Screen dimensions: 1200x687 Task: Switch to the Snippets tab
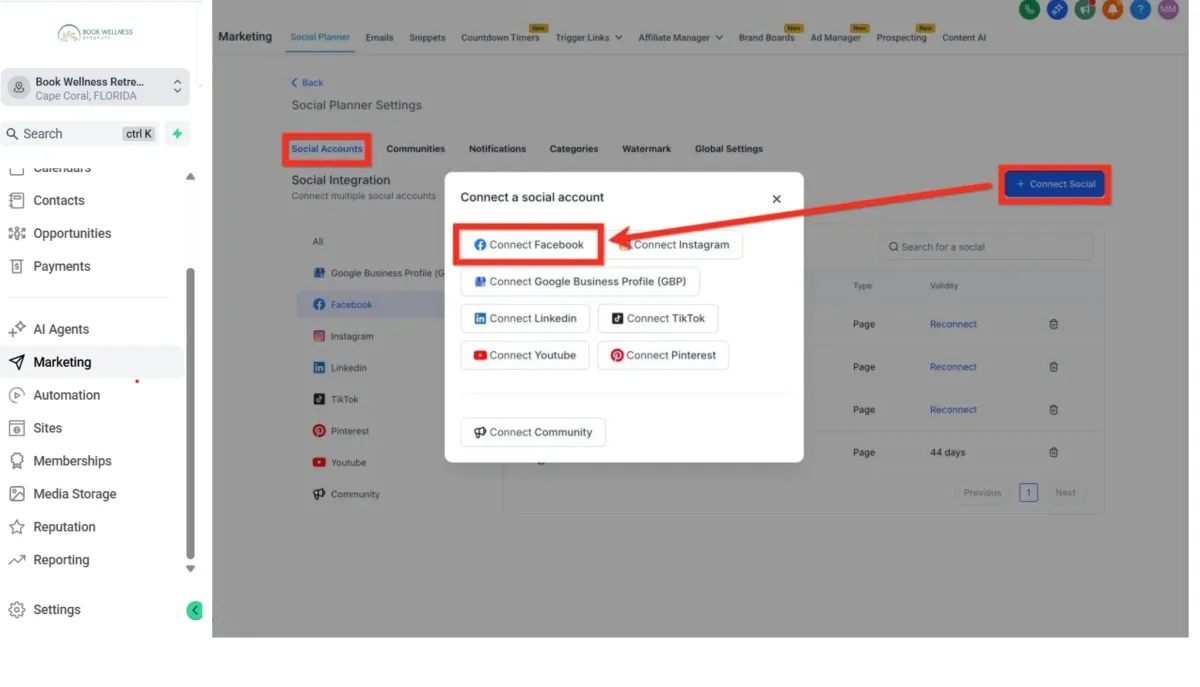point(427,38)
